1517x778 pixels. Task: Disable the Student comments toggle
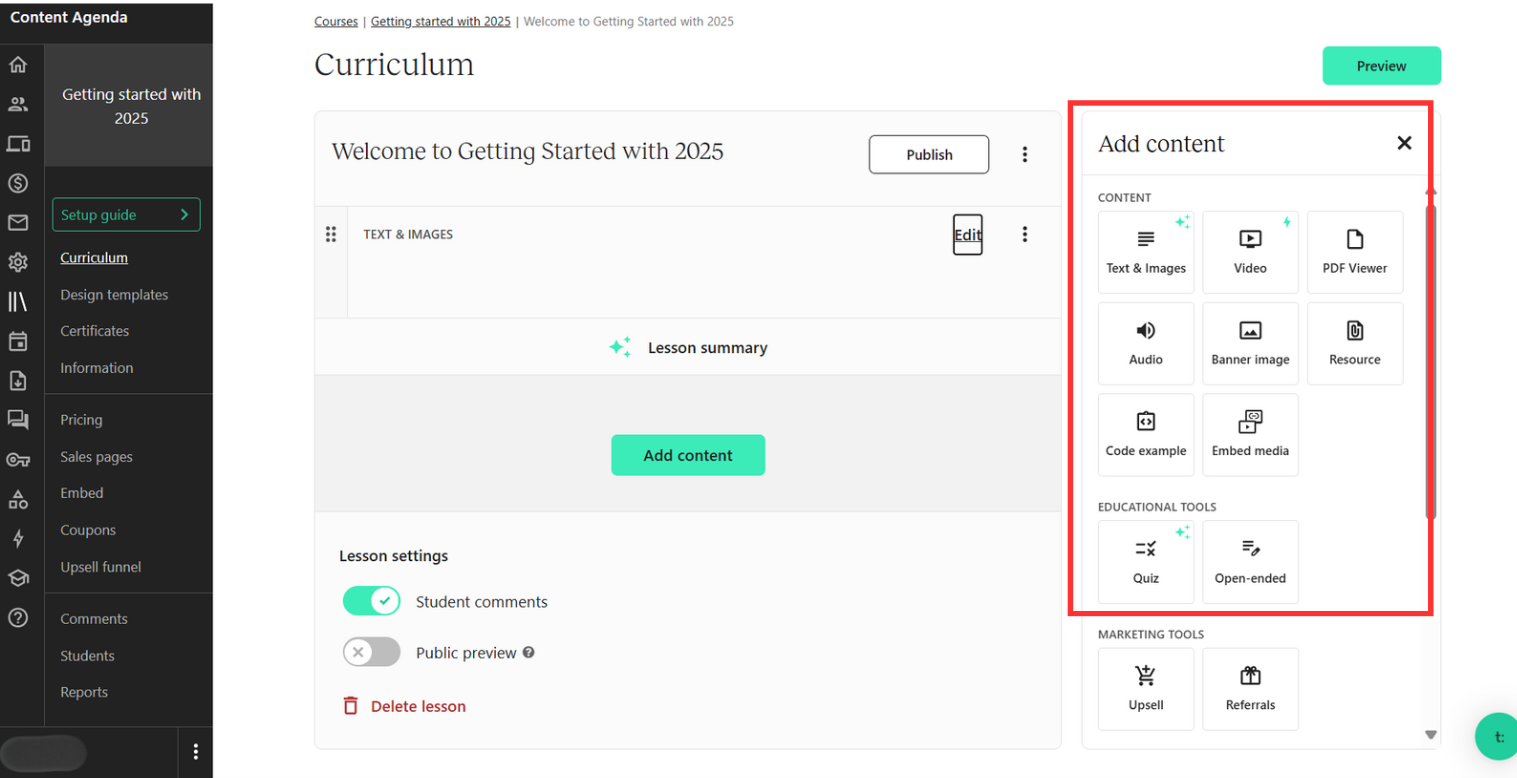point(371,601)
